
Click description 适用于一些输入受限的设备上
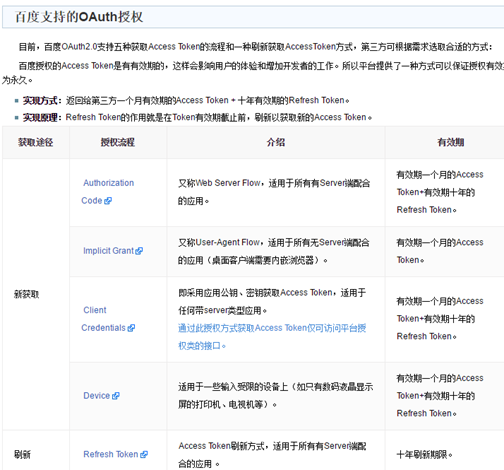pyautogui.click(x=276, y=396)
